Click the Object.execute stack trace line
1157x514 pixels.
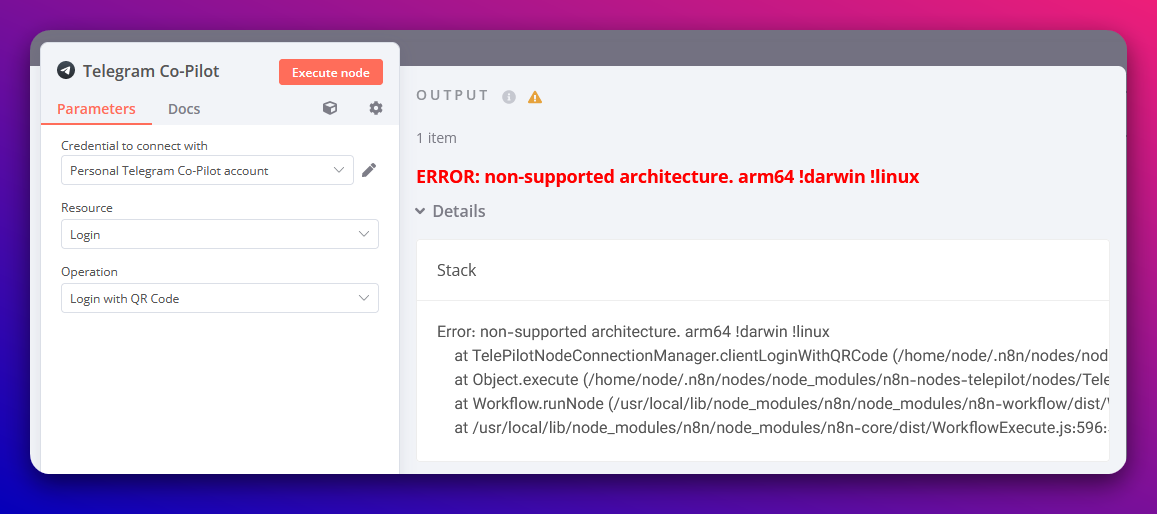[x=780, y=380]
